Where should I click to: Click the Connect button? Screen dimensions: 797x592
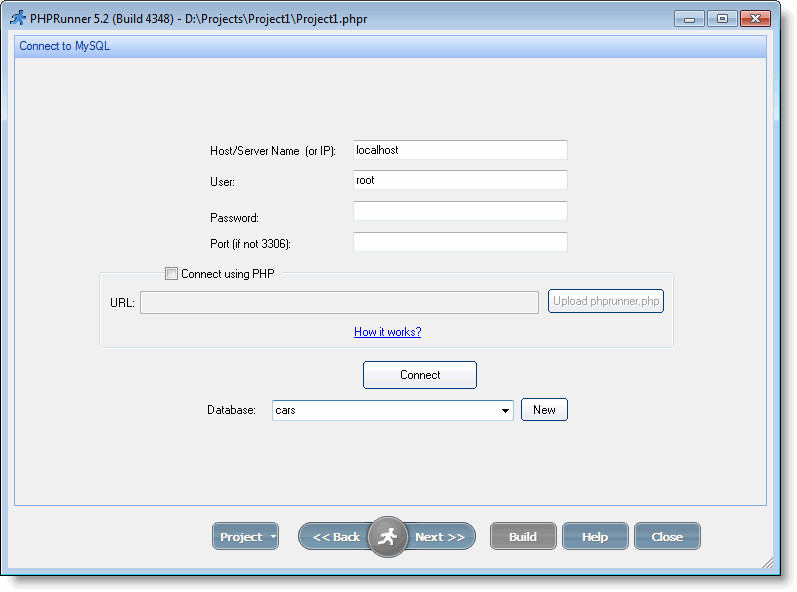point(420,375)
